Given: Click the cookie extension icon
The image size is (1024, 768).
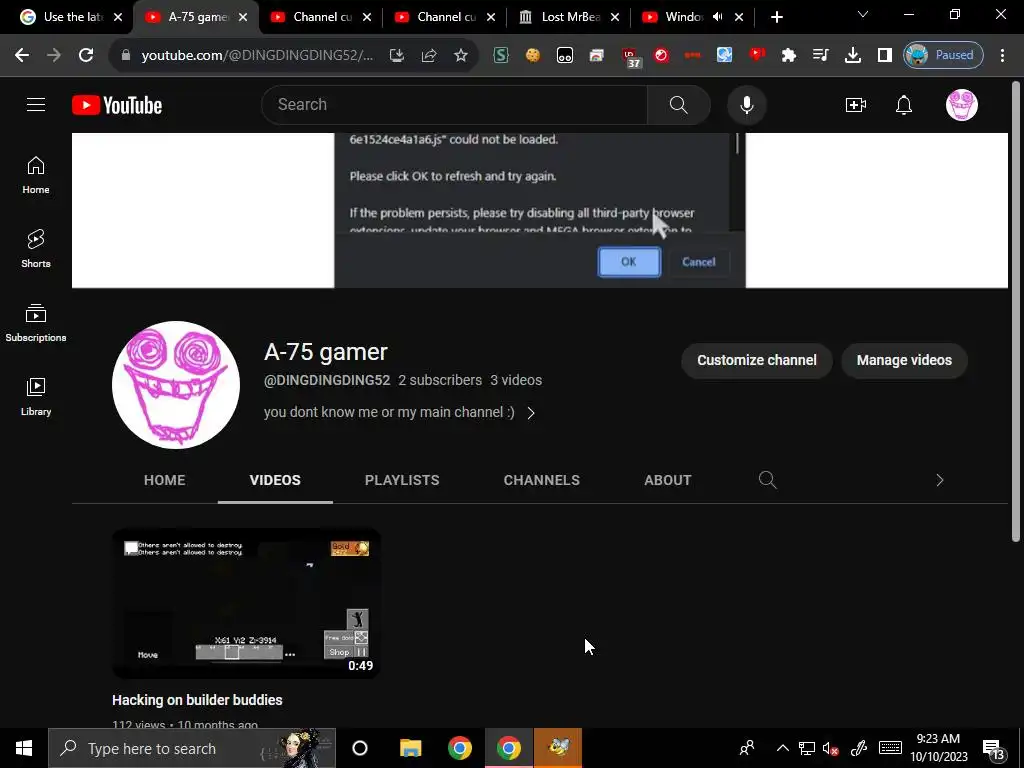Looking at the screenshot, I should coord(533,56).
